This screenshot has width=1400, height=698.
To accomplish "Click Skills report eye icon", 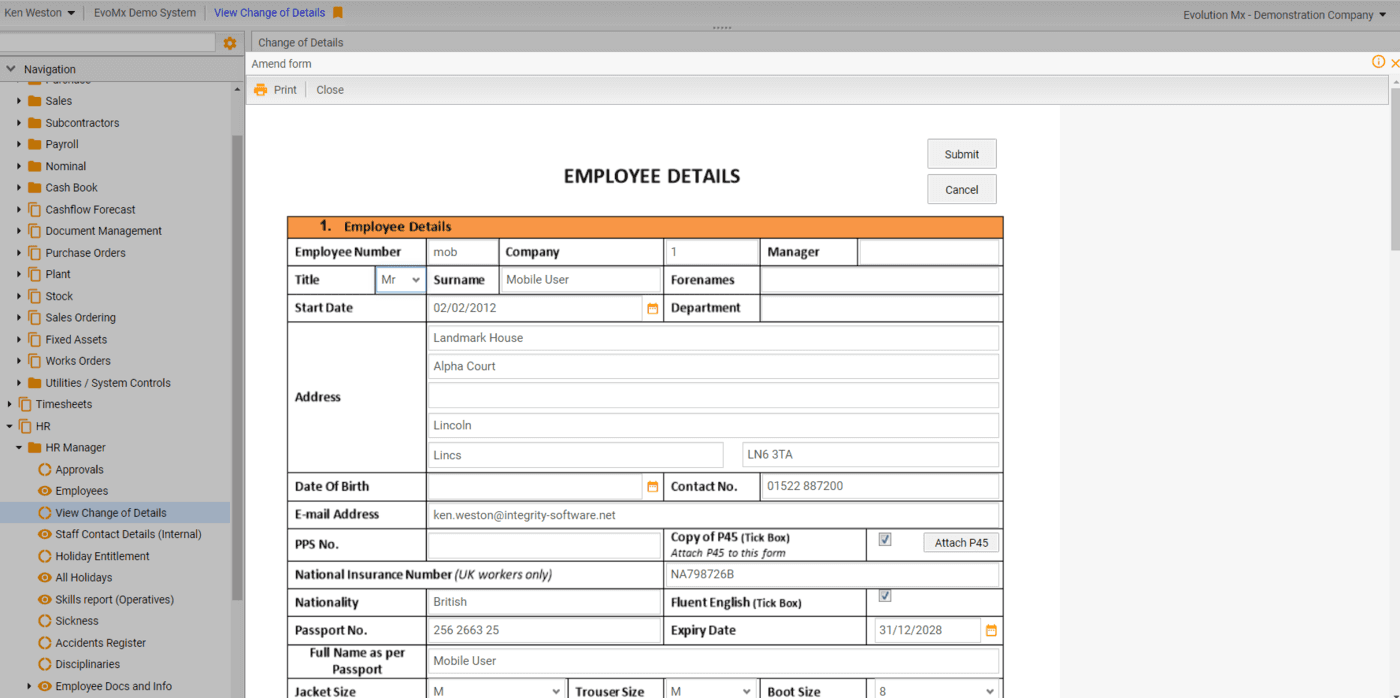I will pyautogui.click(x=44, y=600).
